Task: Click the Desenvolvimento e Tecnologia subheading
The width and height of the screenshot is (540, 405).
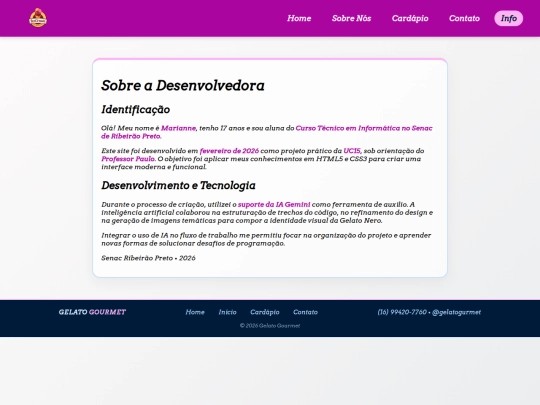Action: [178, 185]
